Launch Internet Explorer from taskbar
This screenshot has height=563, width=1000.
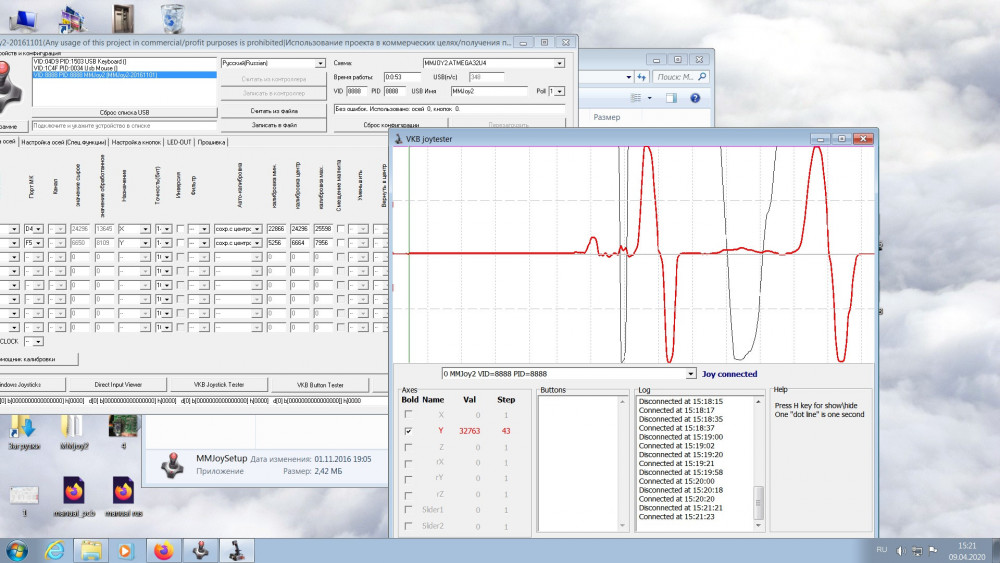(x=54, y=549)
